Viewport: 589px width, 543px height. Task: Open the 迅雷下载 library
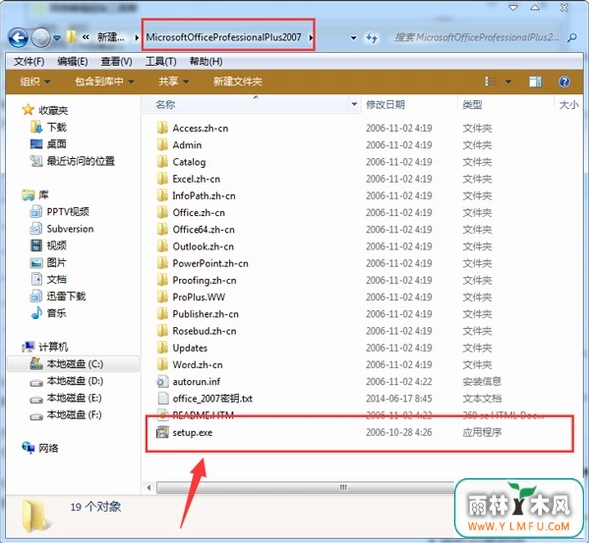click(66, 296)
